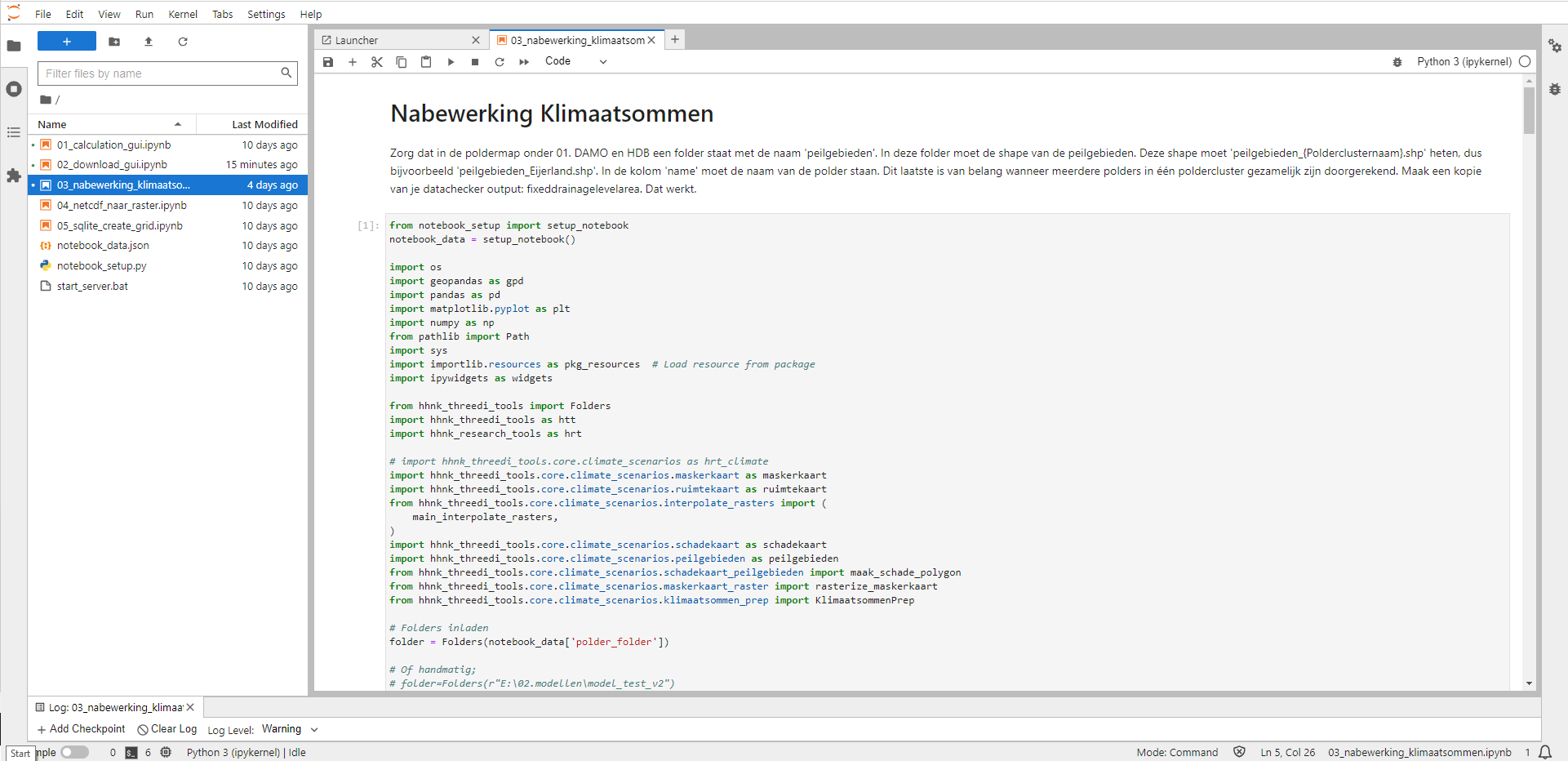Open the Help menu
Viewport: 1568px width, 761px height.
(311, 14)
